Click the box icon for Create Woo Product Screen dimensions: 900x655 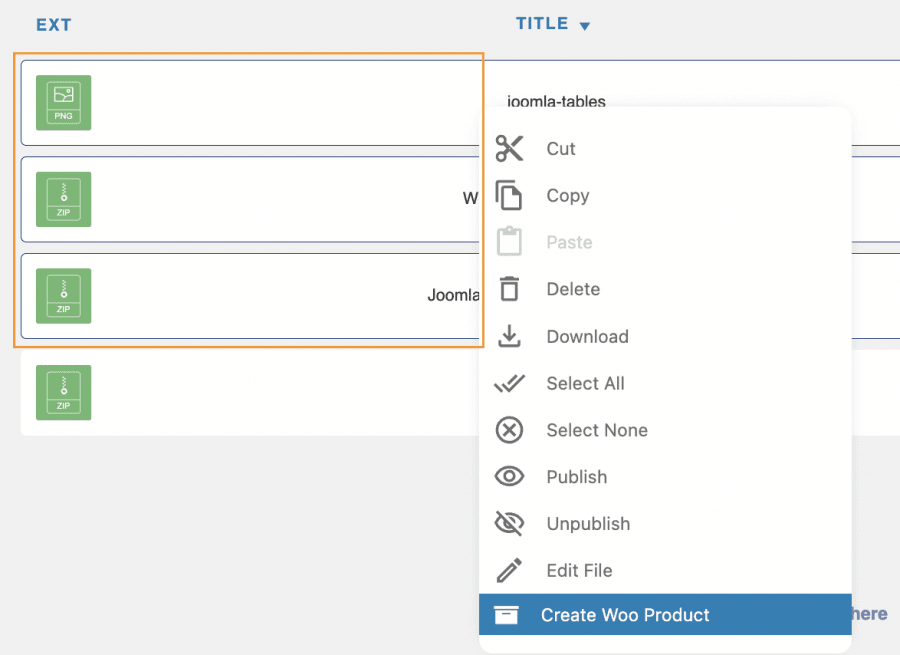pos(507,615)
